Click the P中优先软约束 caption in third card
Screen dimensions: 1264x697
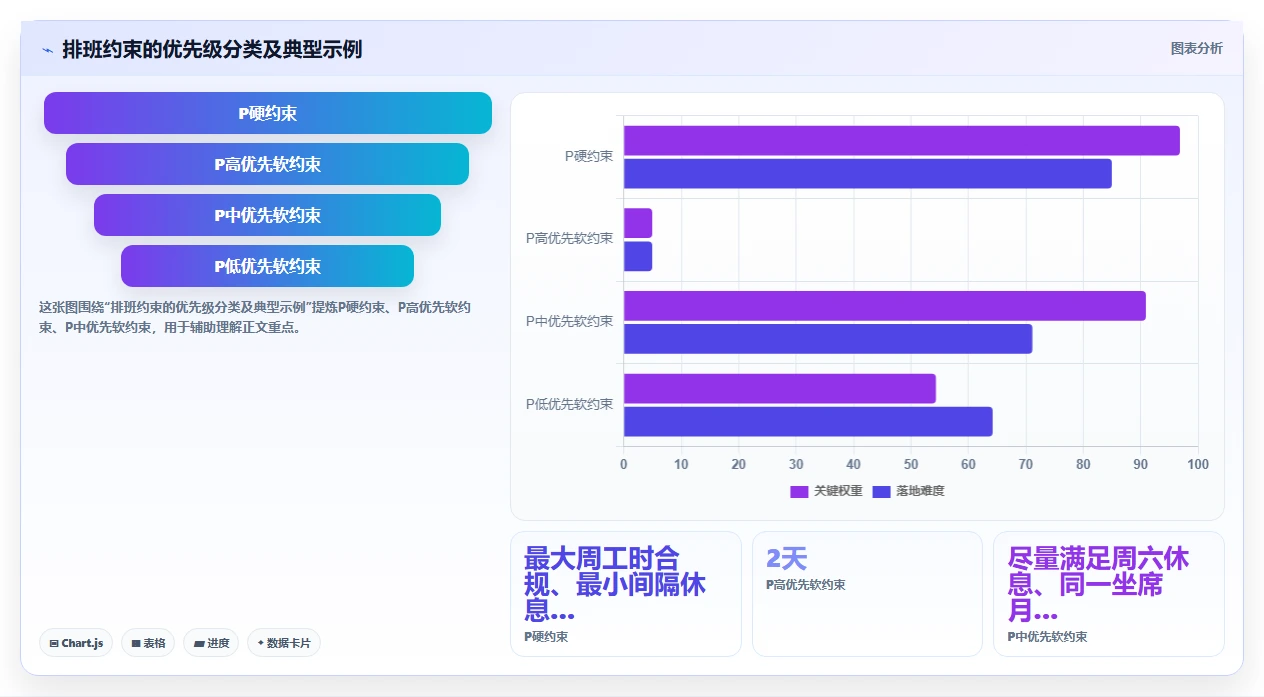(x=1048, y=637)
